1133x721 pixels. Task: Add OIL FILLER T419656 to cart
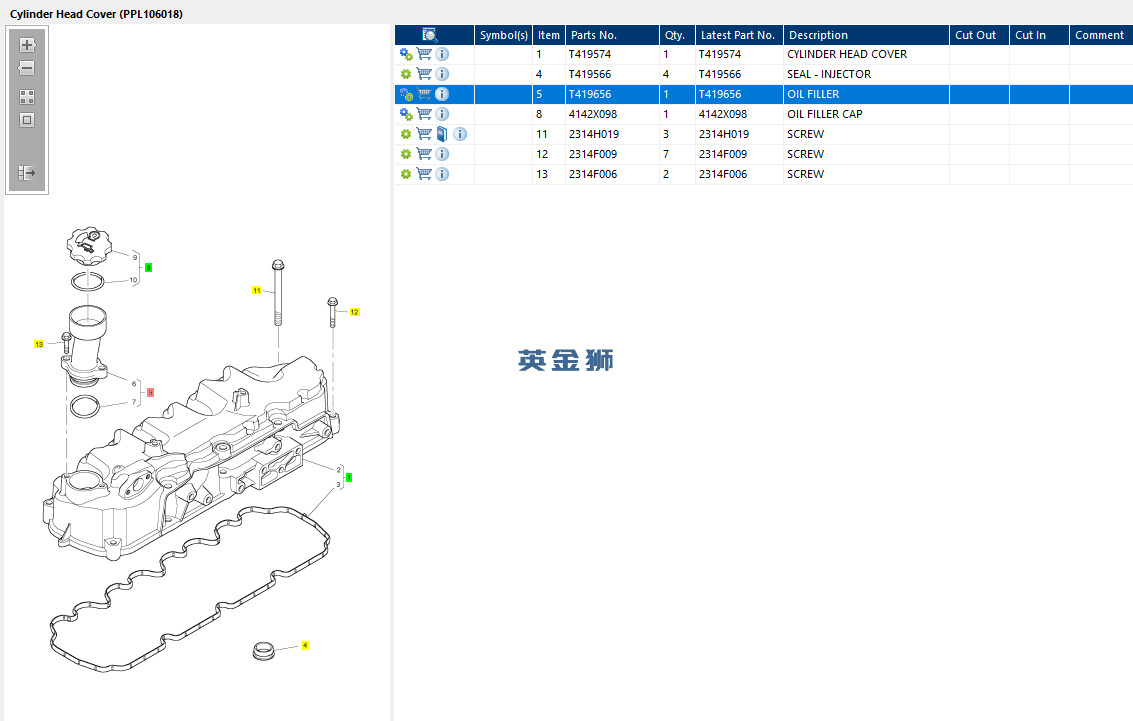(424, 94)
